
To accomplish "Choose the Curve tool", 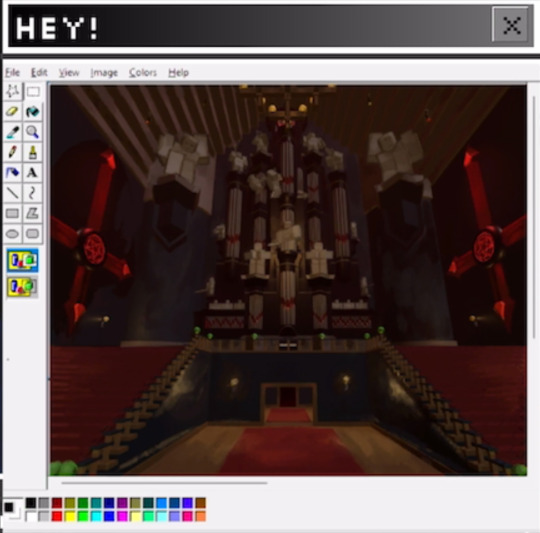I will (x=33, y=193).
